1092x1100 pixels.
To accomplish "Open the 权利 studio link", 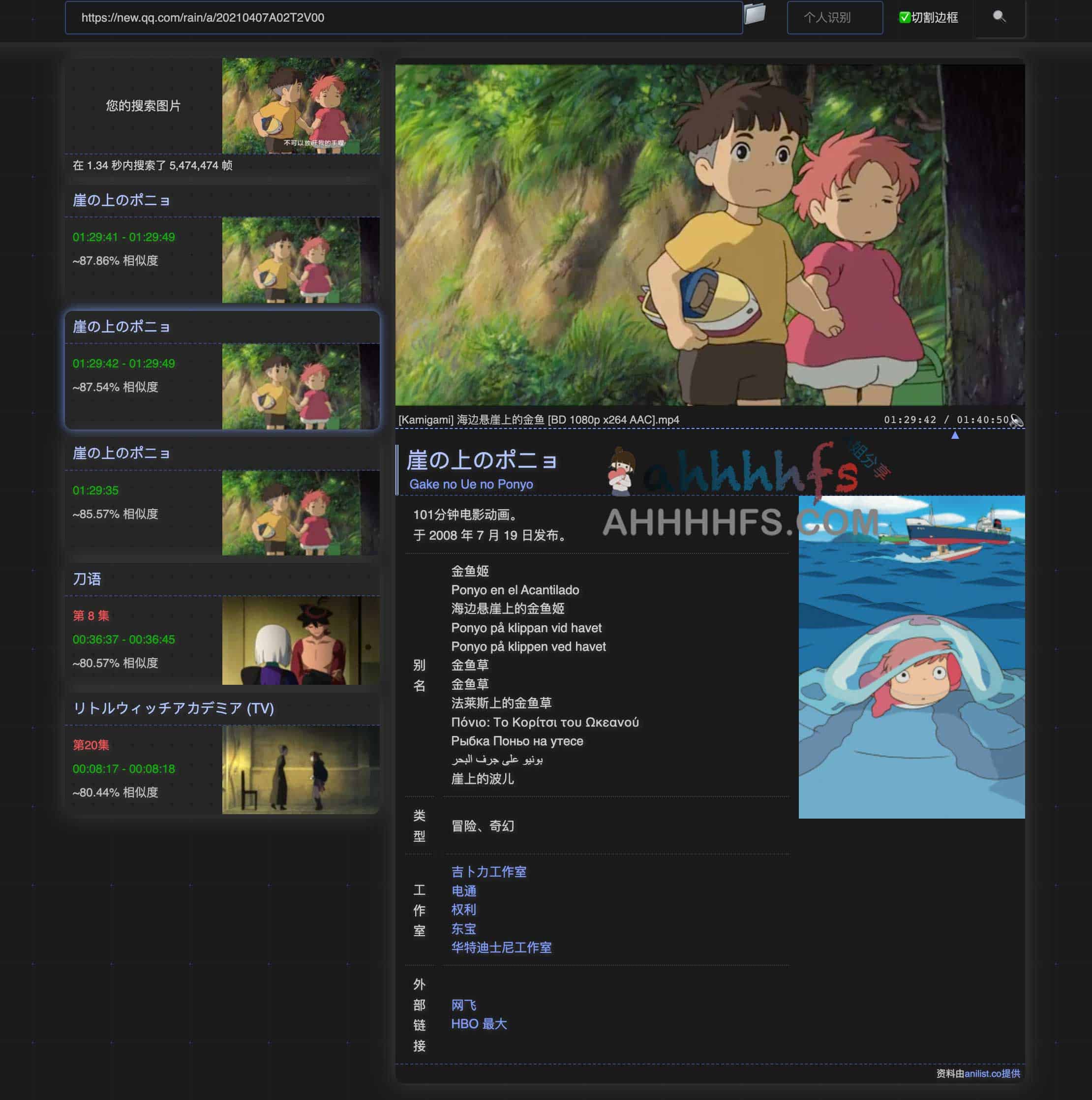I will [x=463, y=910].
